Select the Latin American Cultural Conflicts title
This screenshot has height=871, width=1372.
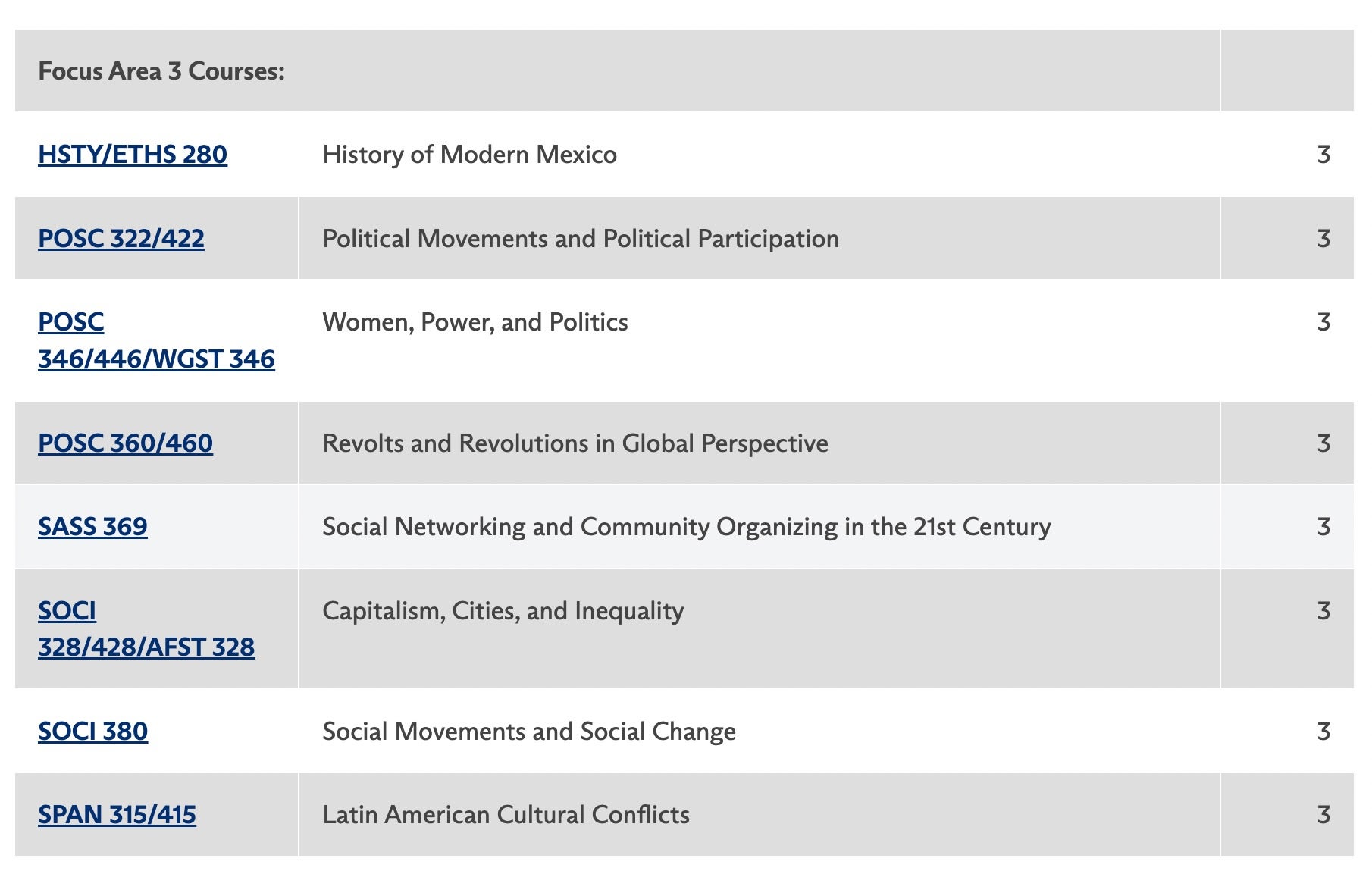pyautogui.click(x=506, y=815)
